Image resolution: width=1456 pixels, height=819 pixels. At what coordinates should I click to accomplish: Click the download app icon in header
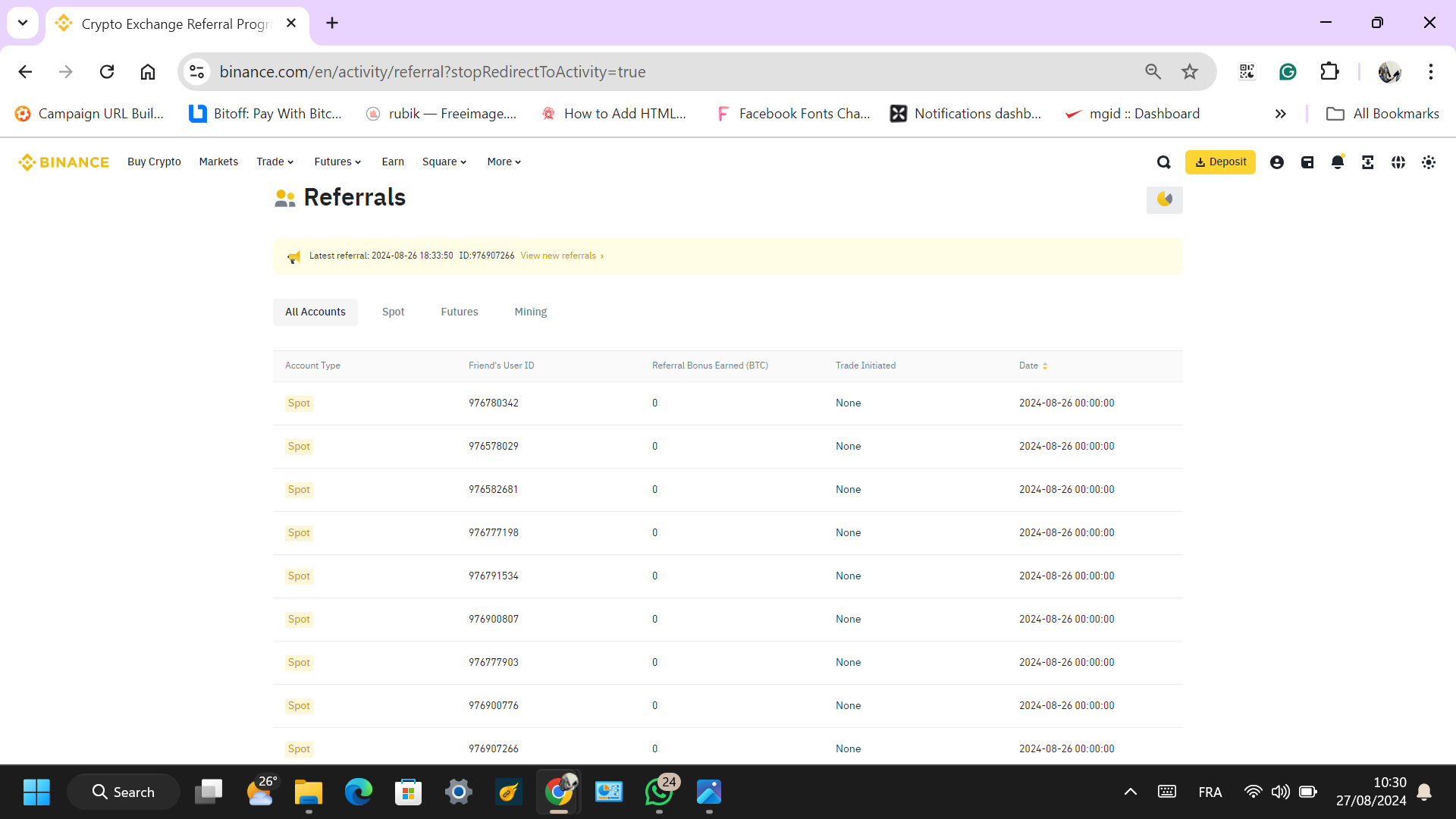(1367, 162)
